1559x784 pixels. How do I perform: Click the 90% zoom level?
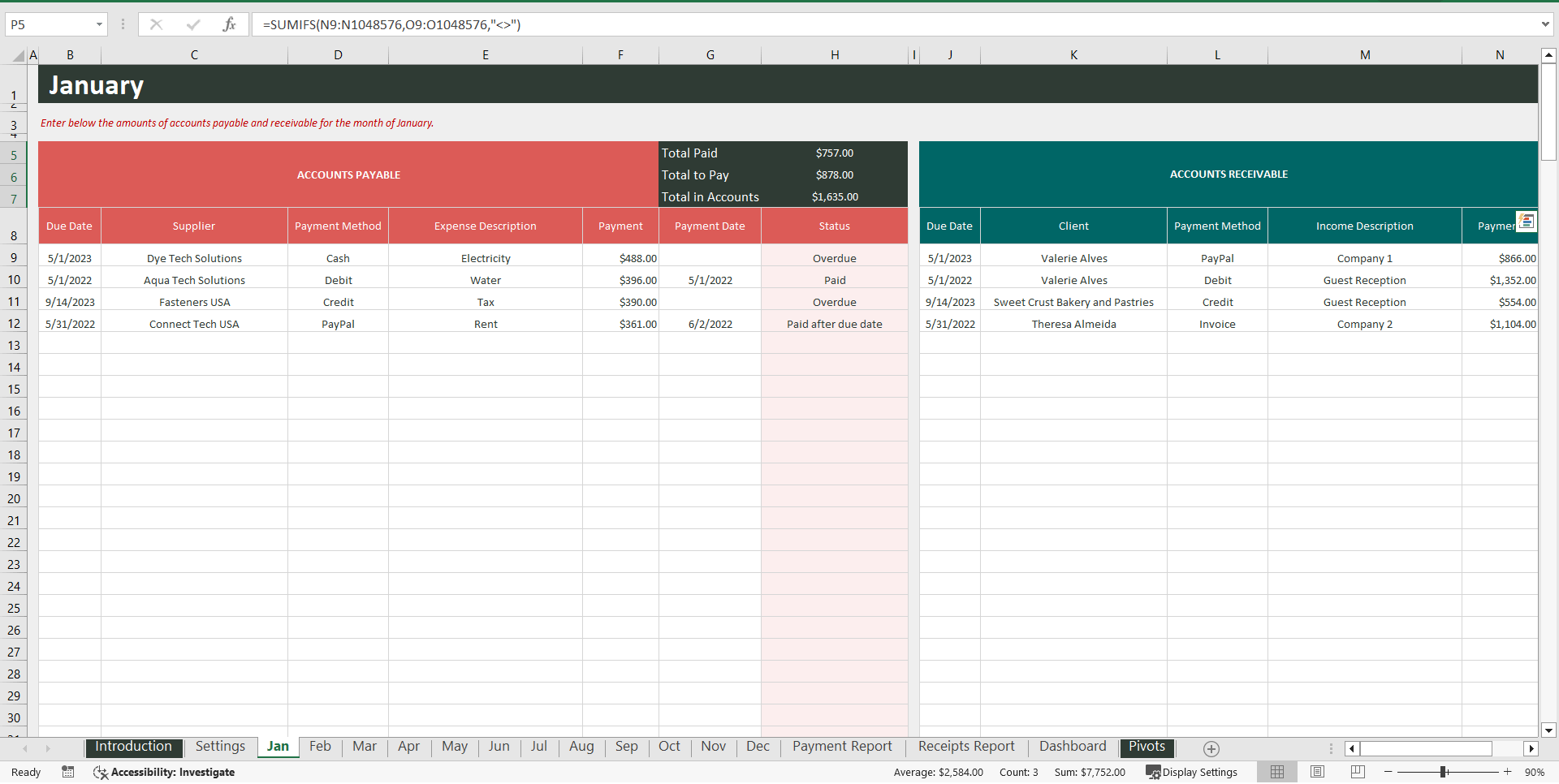pos(1535,772)
